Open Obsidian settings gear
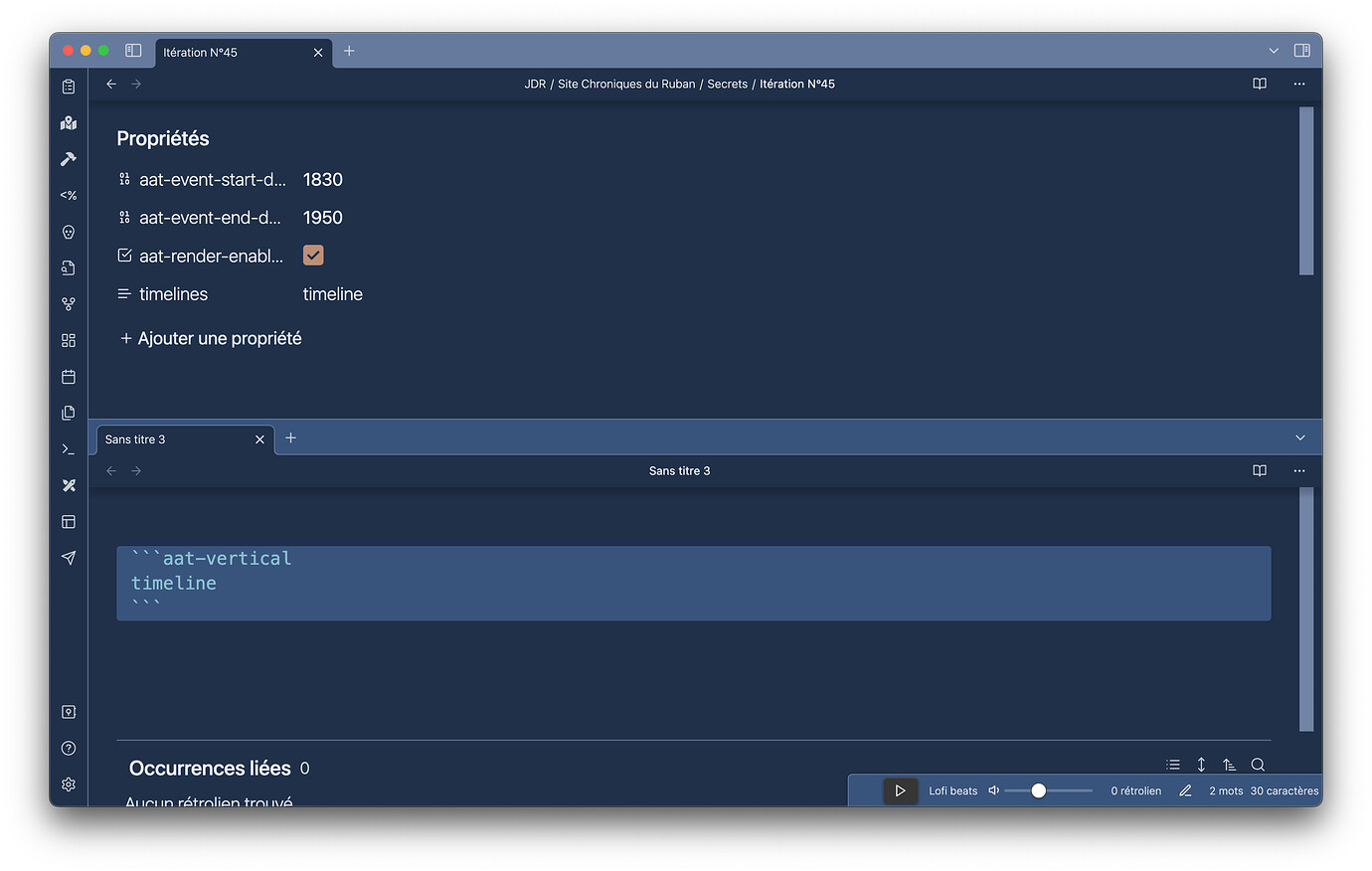 pyautogui.click(x=69, y=784)
